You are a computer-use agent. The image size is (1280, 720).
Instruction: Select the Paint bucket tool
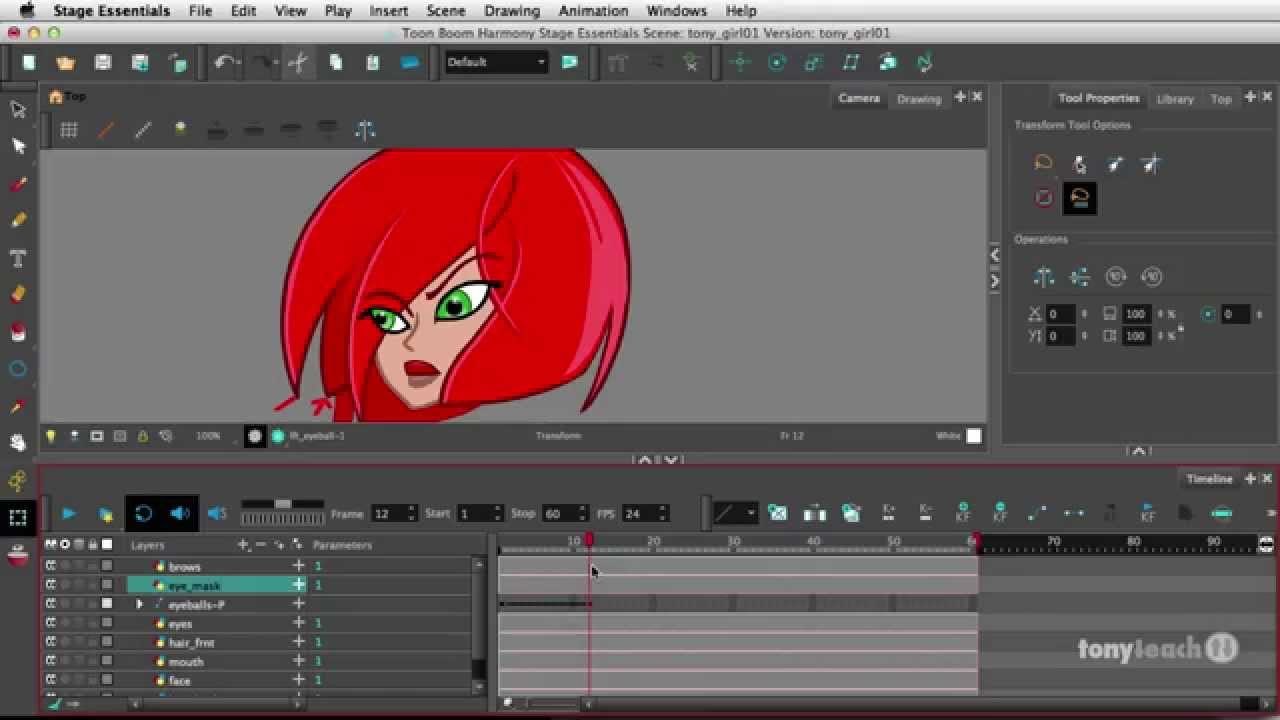(x=18, y=332)
